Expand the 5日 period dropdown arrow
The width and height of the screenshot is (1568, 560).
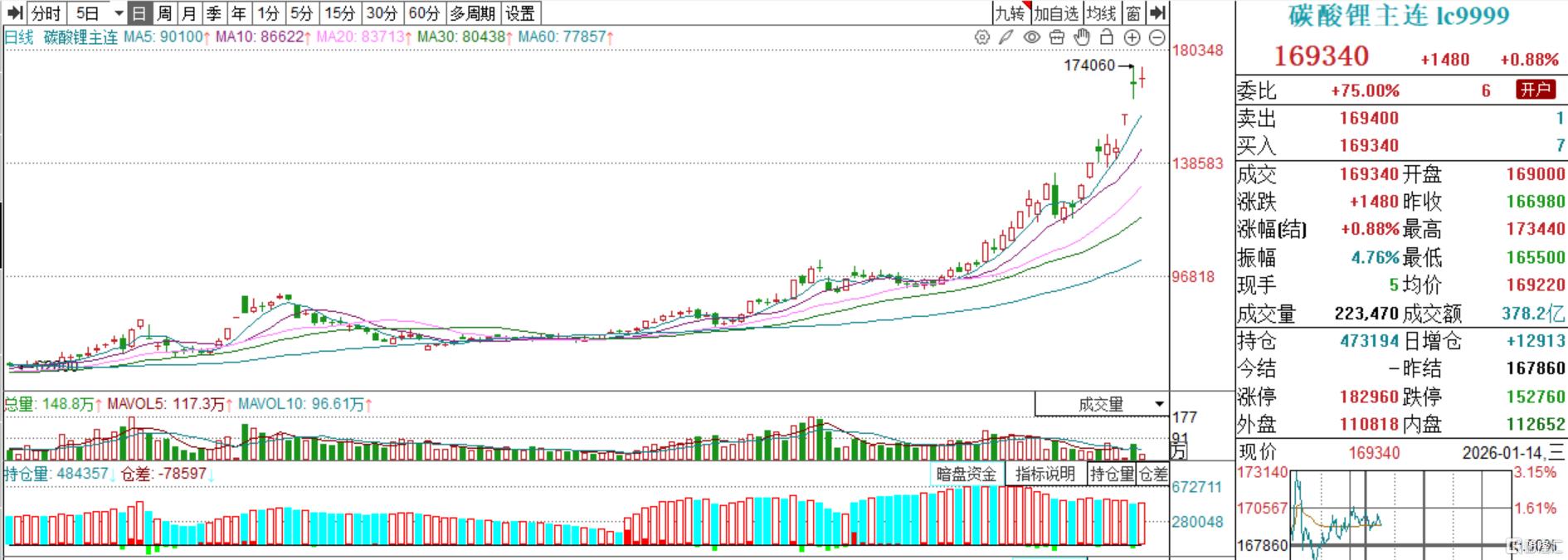click(119, 13)
